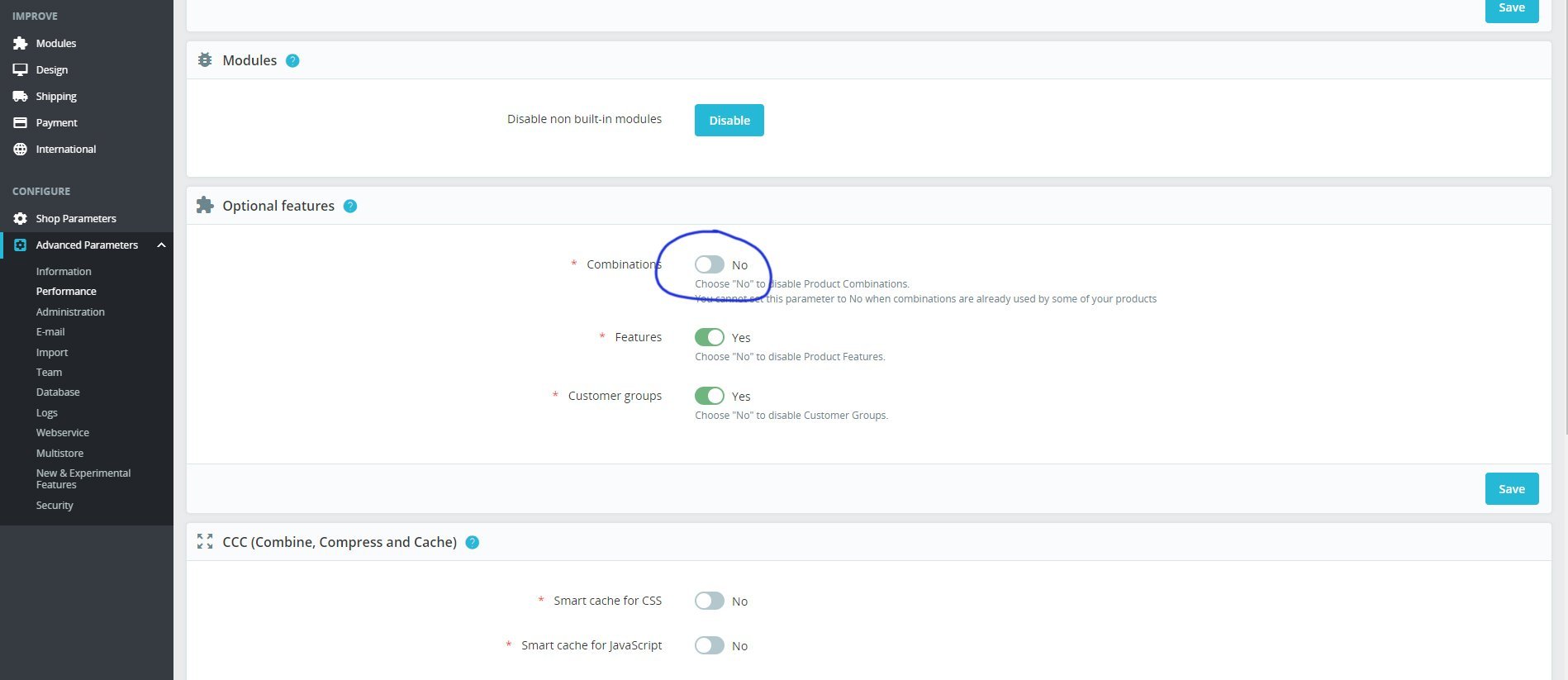The height and width of the screenshot is (680, 1568).
Task: Click the Advanced Parameters icon
Action: [20, 245]
